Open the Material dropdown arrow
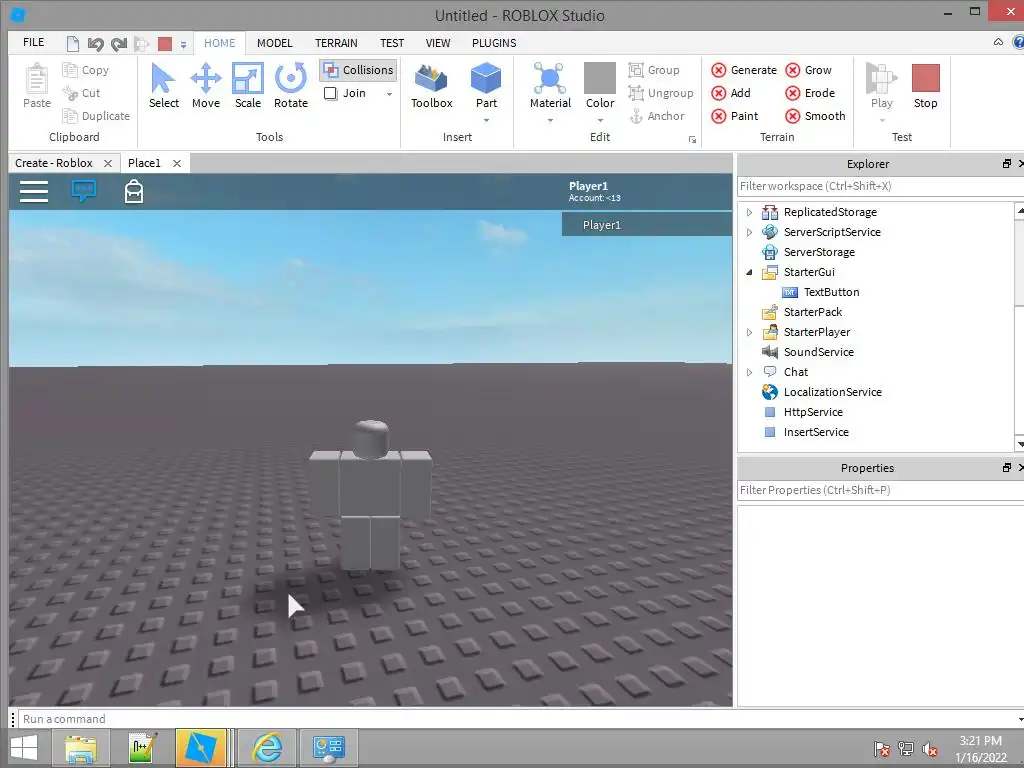This screenshot has width=1024, height=768. coord(550,120)
